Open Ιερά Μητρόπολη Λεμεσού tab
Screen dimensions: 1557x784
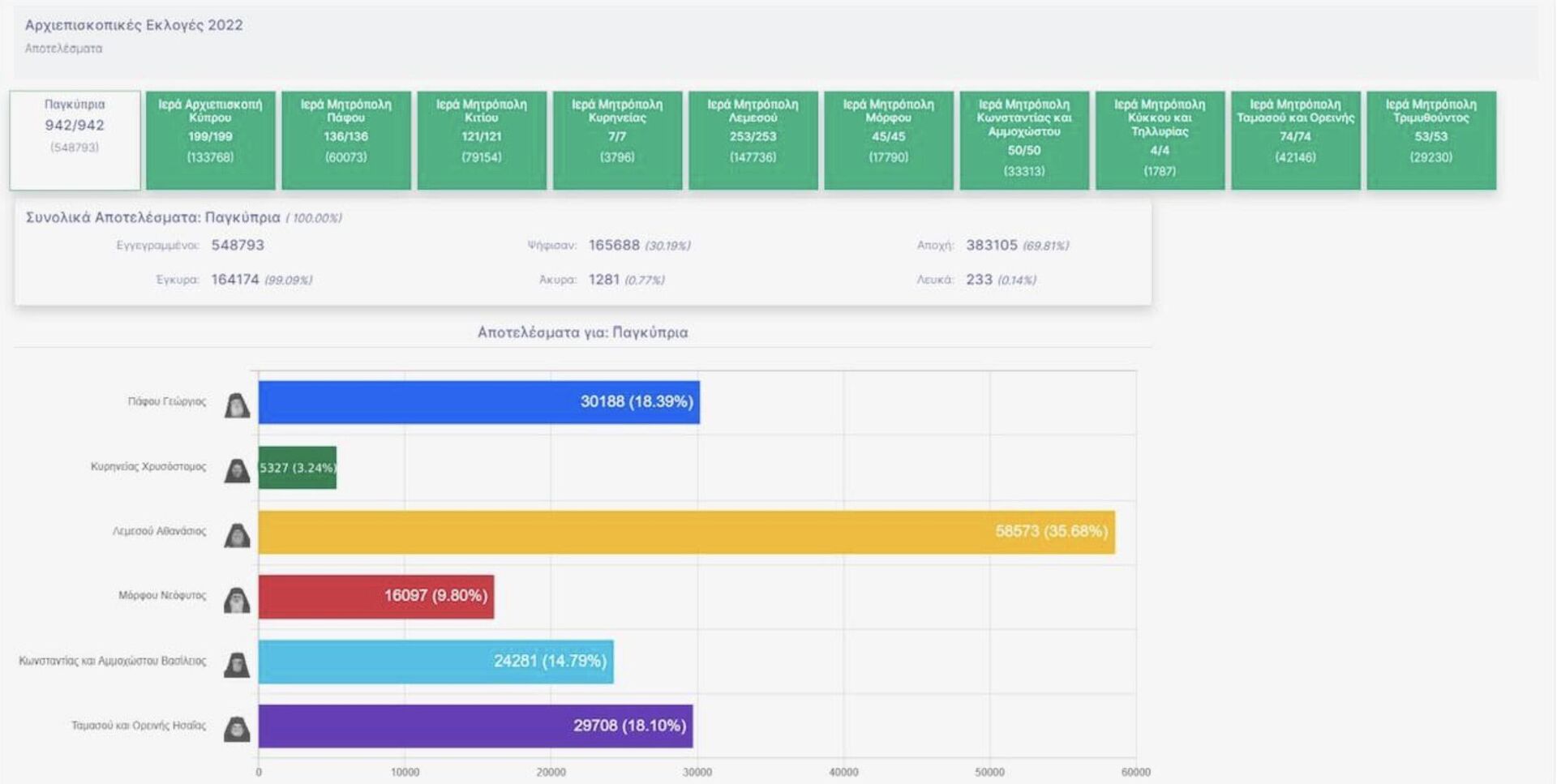point(753,140)
